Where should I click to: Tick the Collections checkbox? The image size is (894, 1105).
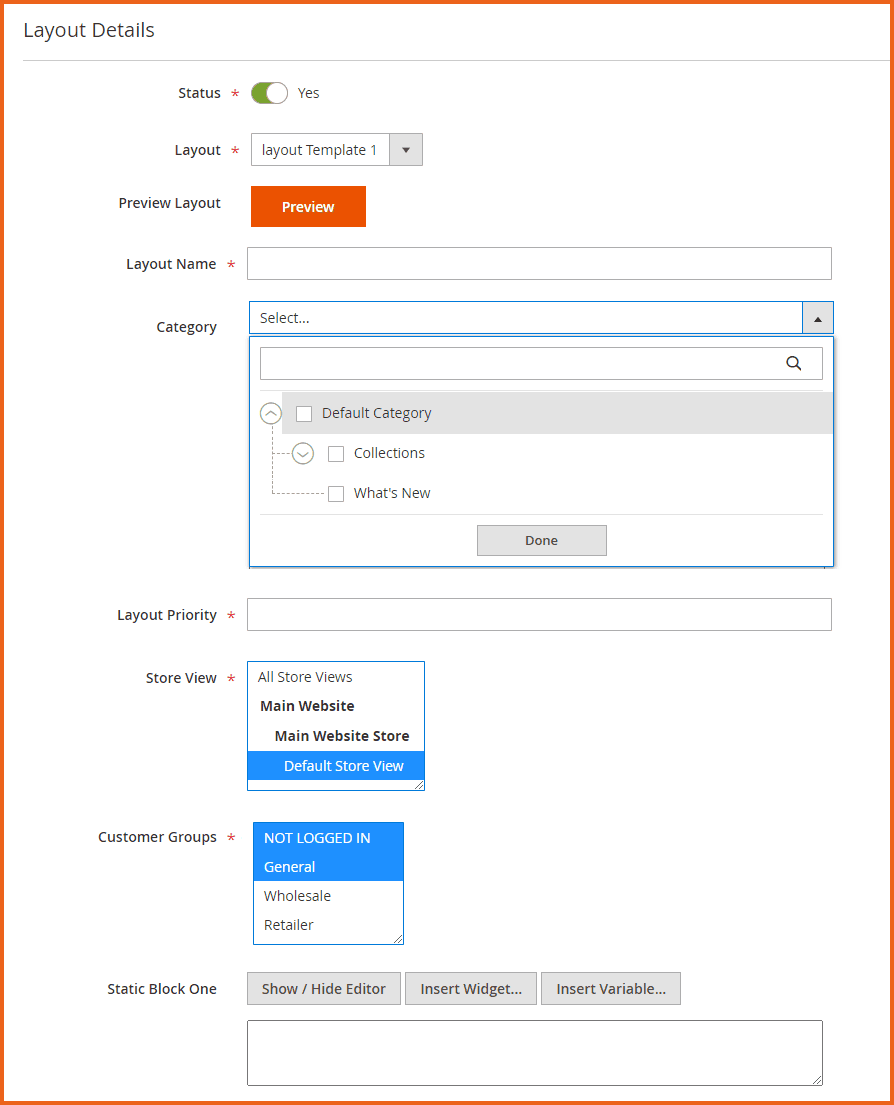click(x=336, y=454)
